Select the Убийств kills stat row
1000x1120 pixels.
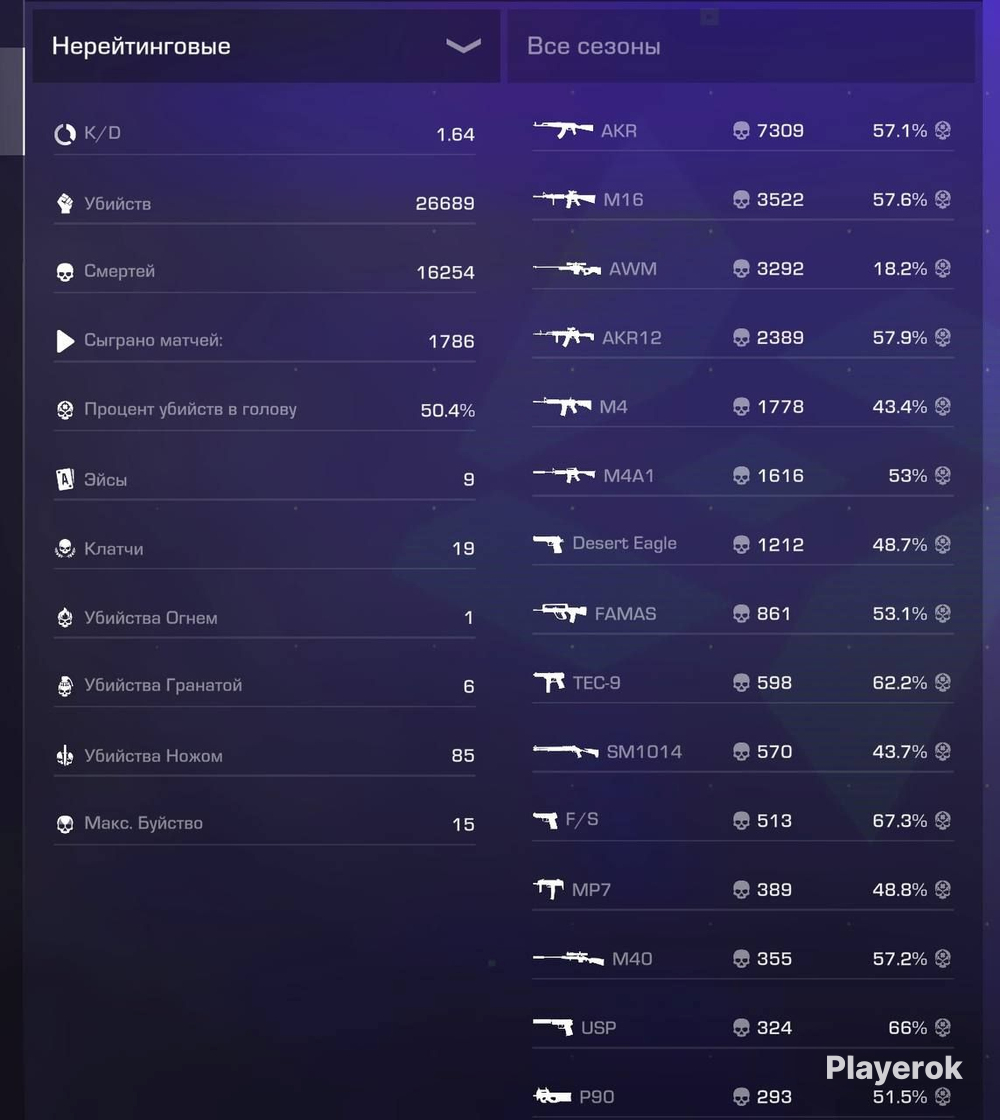[264, 204]
